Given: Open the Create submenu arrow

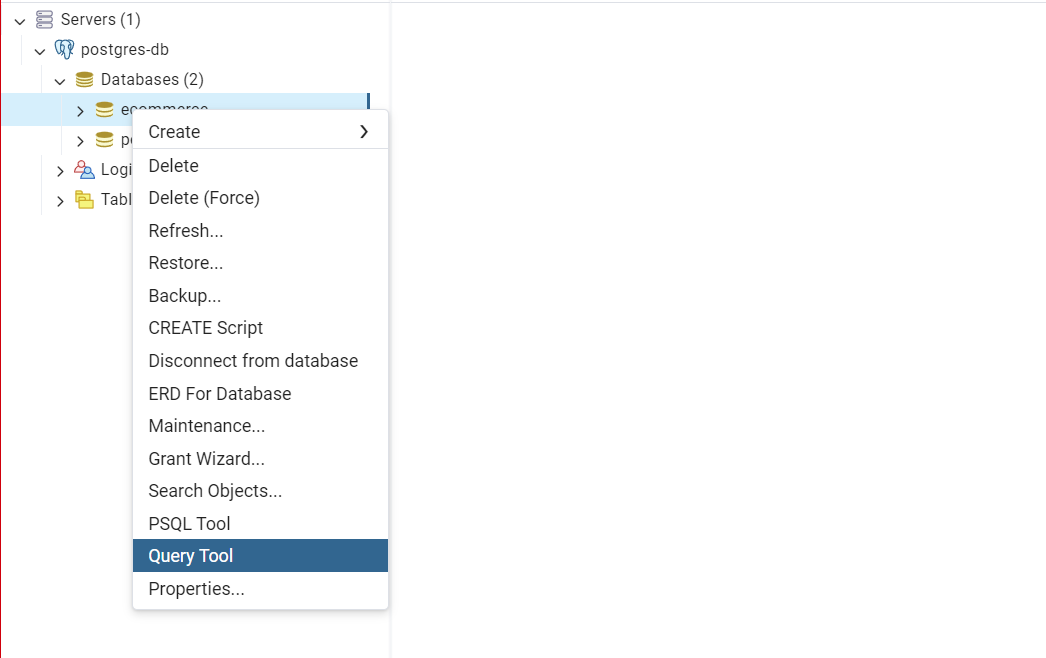Looking at the screenshot, I should tap(366, 131).
